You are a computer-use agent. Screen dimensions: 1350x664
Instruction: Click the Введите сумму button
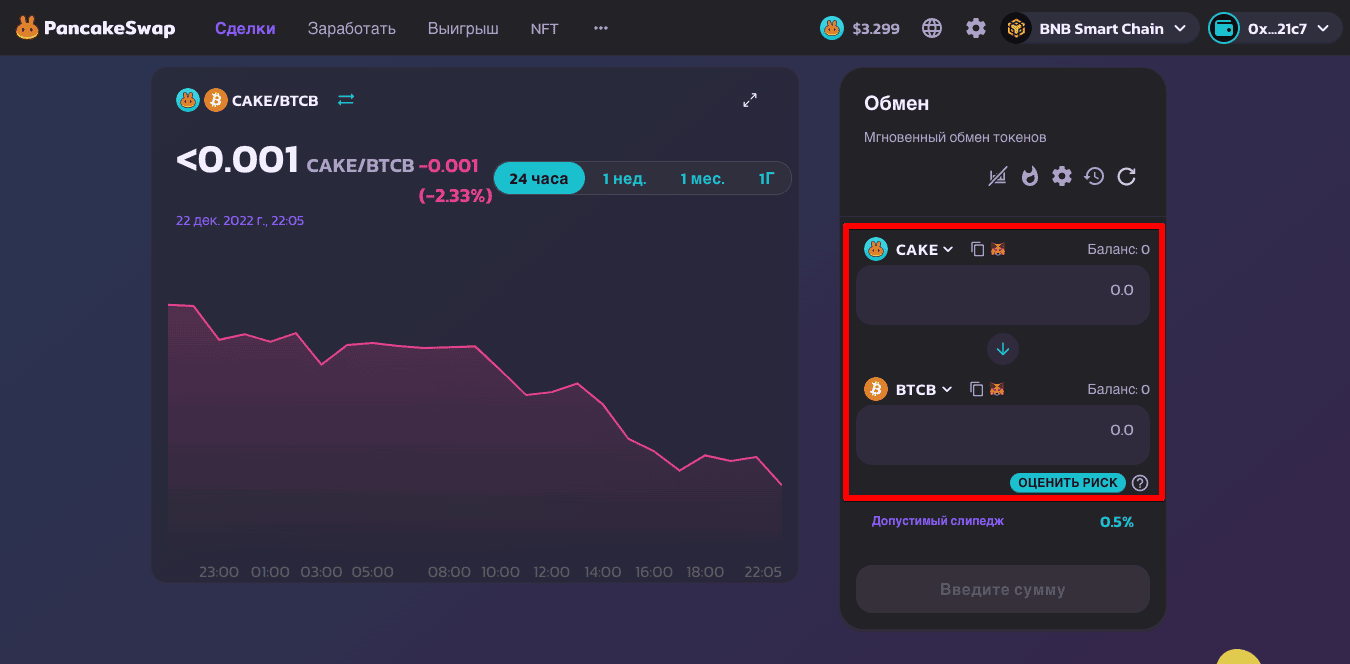click(1003, 589)
